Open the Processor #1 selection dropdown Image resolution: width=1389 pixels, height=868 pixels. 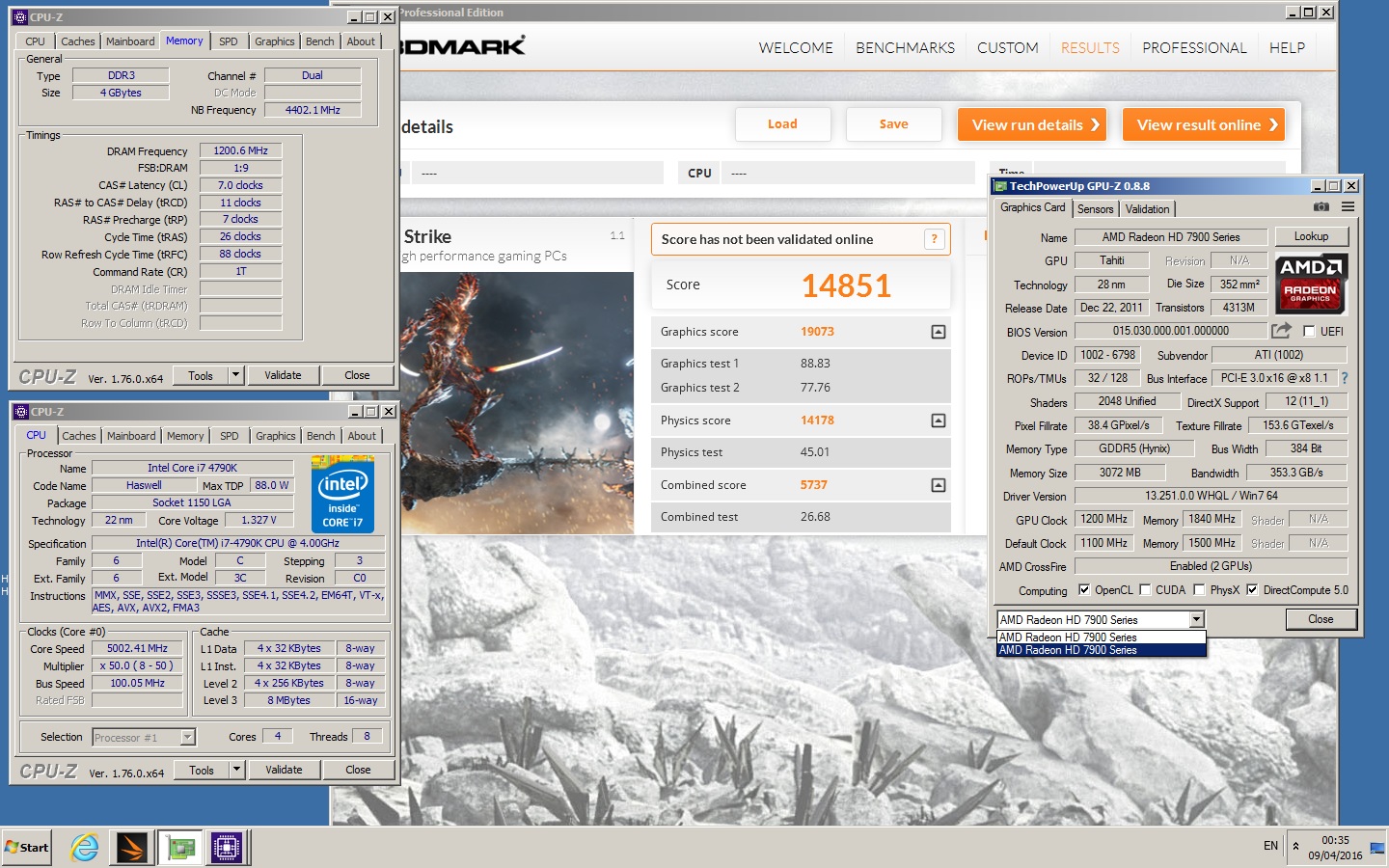[x=188, y=738]
